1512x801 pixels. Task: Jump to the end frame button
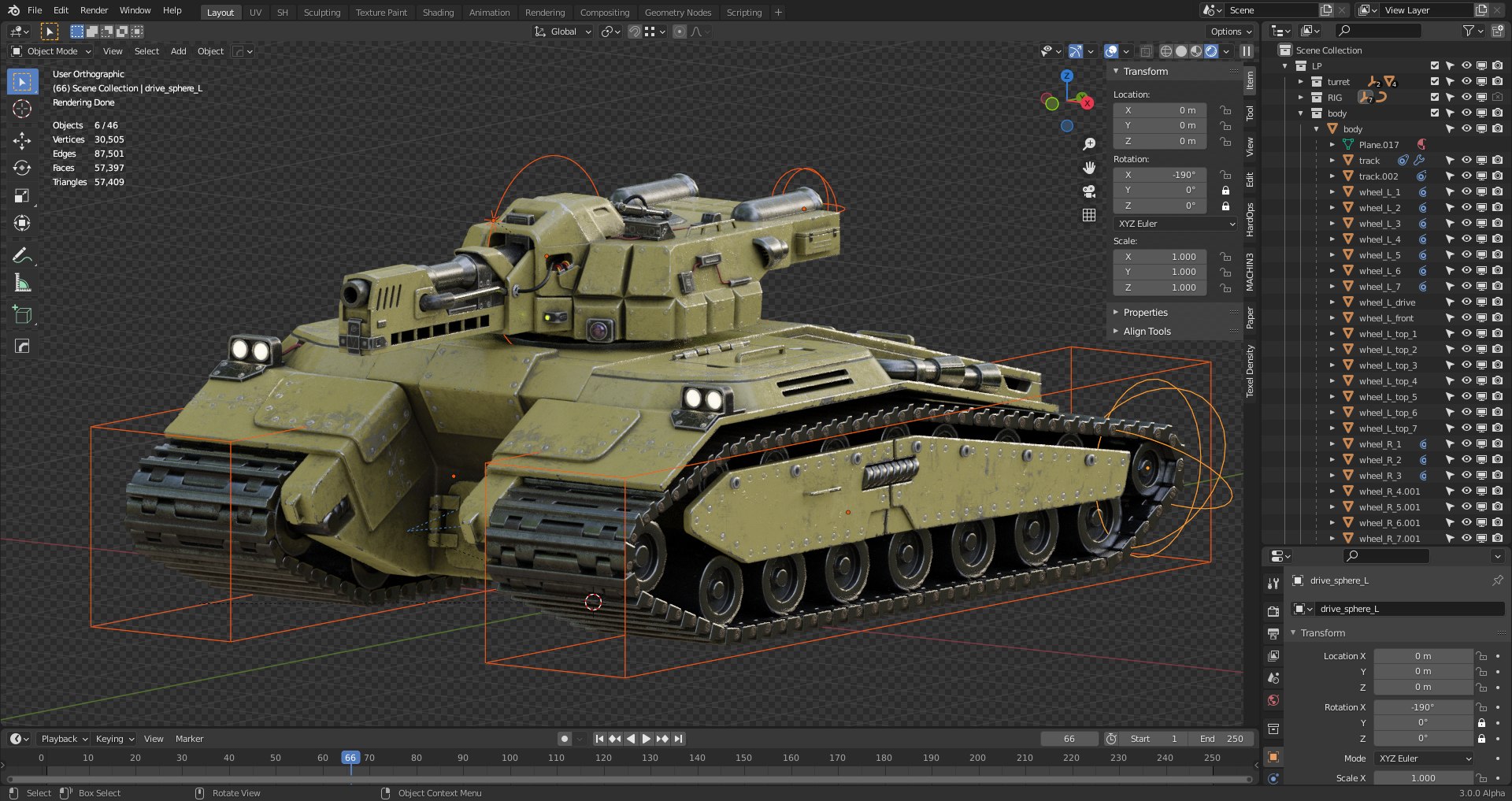678,739
